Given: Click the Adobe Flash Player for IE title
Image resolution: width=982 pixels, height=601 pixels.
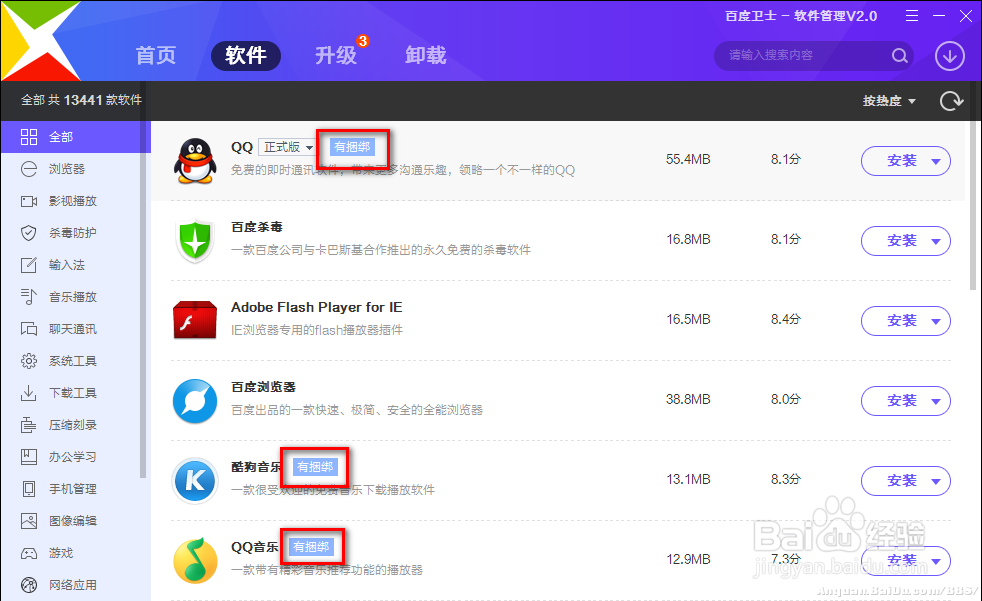Looking at the screenshot, I should (x=316, y=307).
